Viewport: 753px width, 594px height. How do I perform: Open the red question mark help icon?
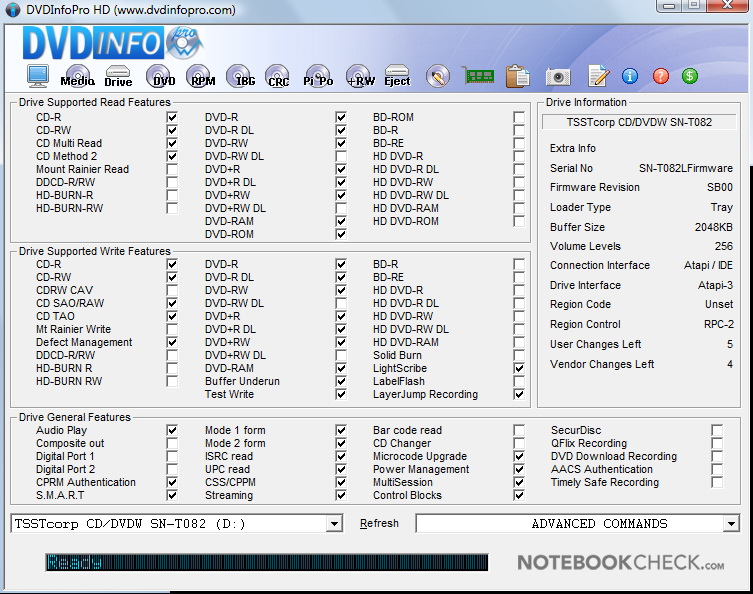click(x=661, y=76)
